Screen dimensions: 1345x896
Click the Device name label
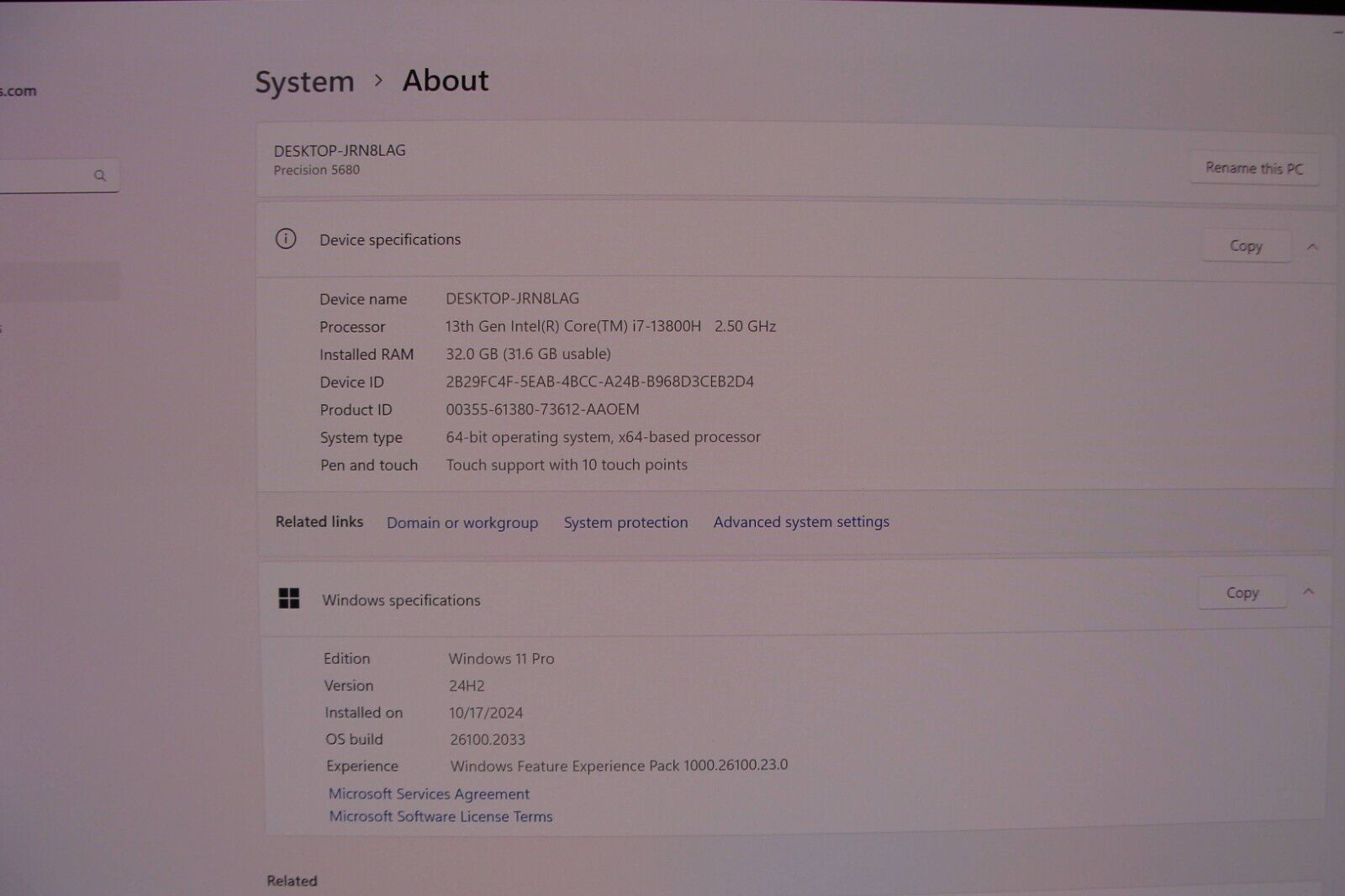[x=363, y=299]
